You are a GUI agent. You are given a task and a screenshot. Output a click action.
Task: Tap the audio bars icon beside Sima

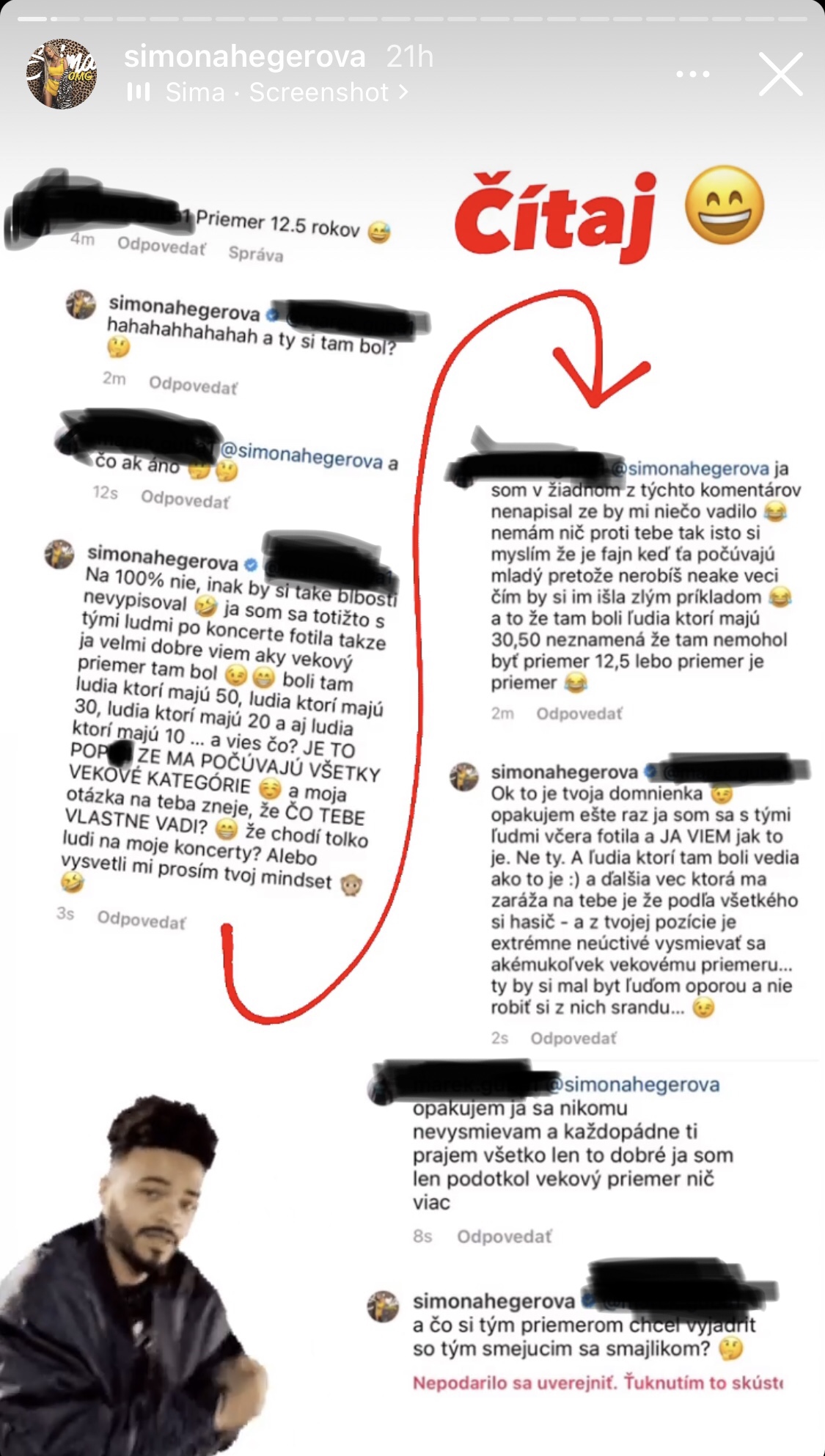139,92
